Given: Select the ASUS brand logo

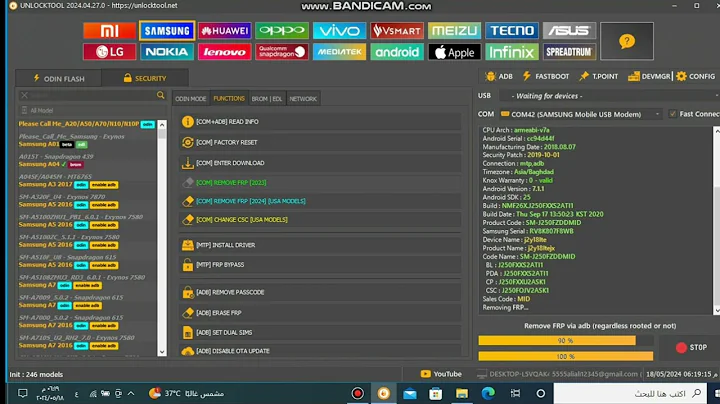Looking at the screenshot, I should click(x=569, y=31).
